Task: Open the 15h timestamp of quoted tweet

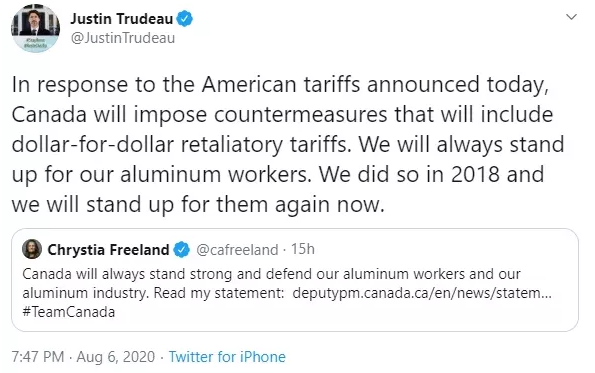Action: (x=303, y=249)
